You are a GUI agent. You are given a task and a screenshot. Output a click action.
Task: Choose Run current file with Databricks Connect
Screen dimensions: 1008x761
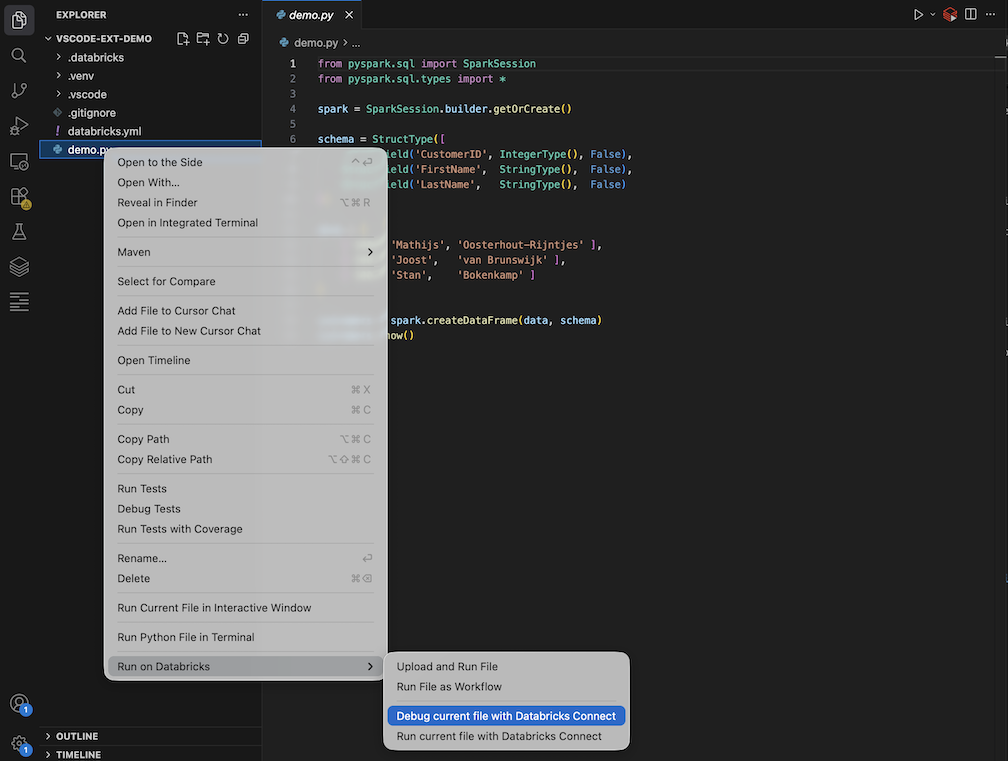click(507, 737)
